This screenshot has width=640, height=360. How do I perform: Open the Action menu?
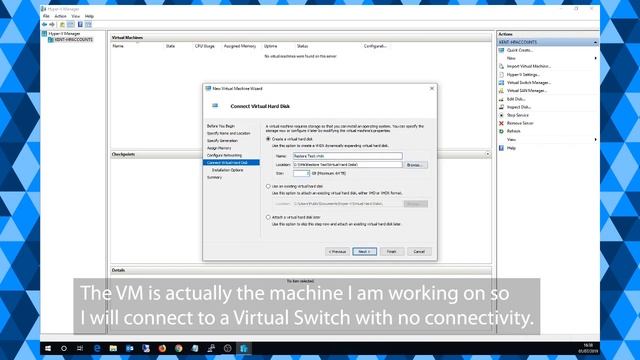pos(60,16)
